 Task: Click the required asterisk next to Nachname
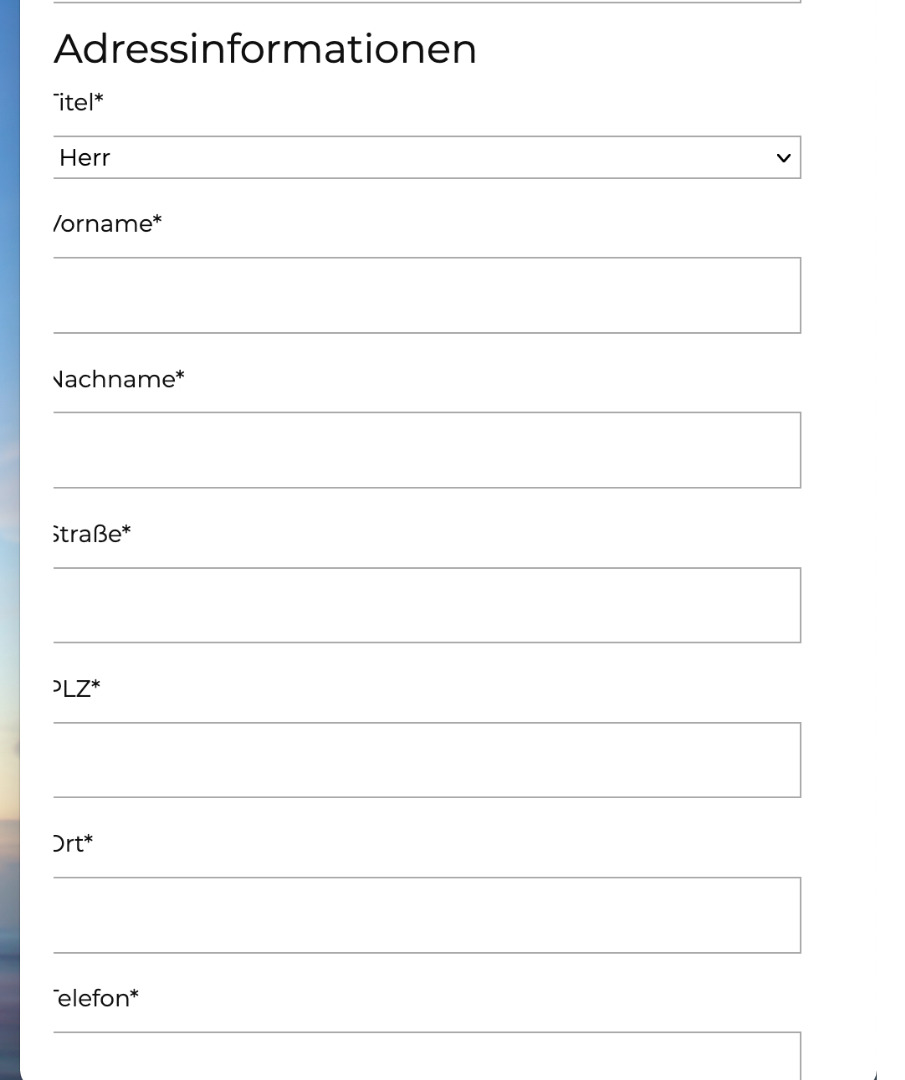click(180, 377)
